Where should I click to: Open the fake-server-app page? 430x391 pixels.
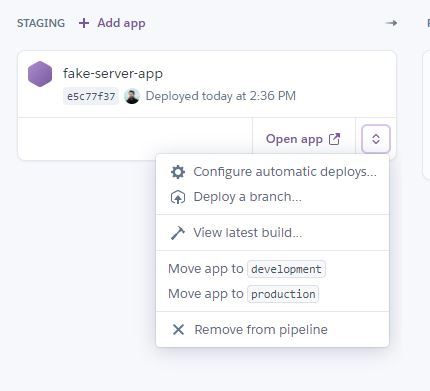click(x=113, y=73)
